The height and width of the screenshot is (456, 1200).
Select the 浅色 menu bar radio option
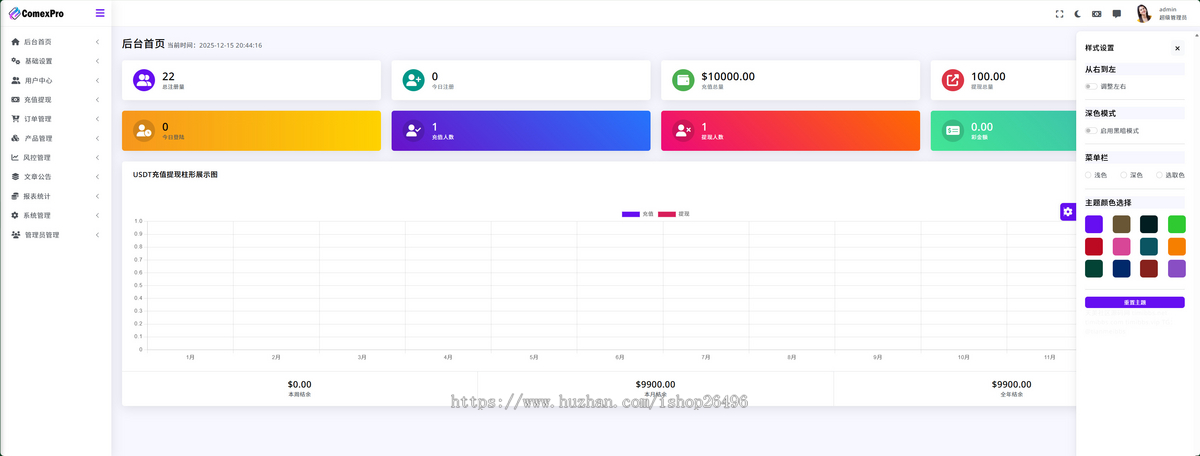point(1088,175)
